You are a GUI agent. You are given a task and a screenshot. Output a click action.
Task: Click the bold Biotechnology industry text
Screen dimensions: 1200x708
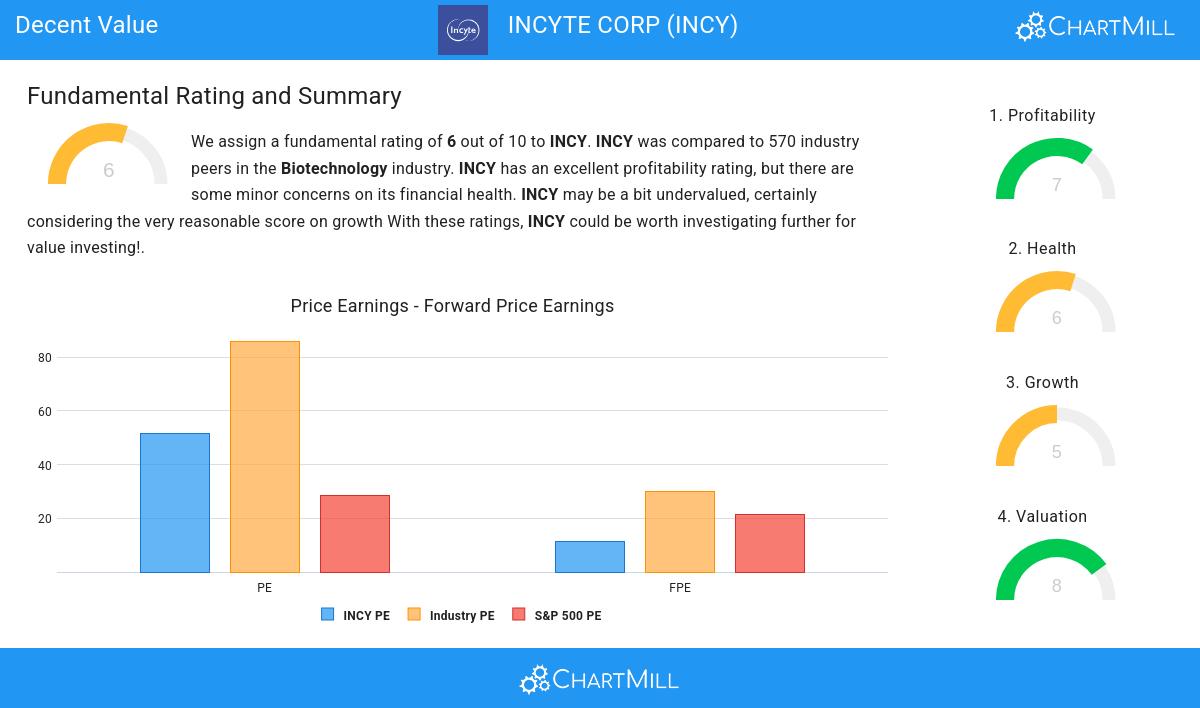coord(334,169)
